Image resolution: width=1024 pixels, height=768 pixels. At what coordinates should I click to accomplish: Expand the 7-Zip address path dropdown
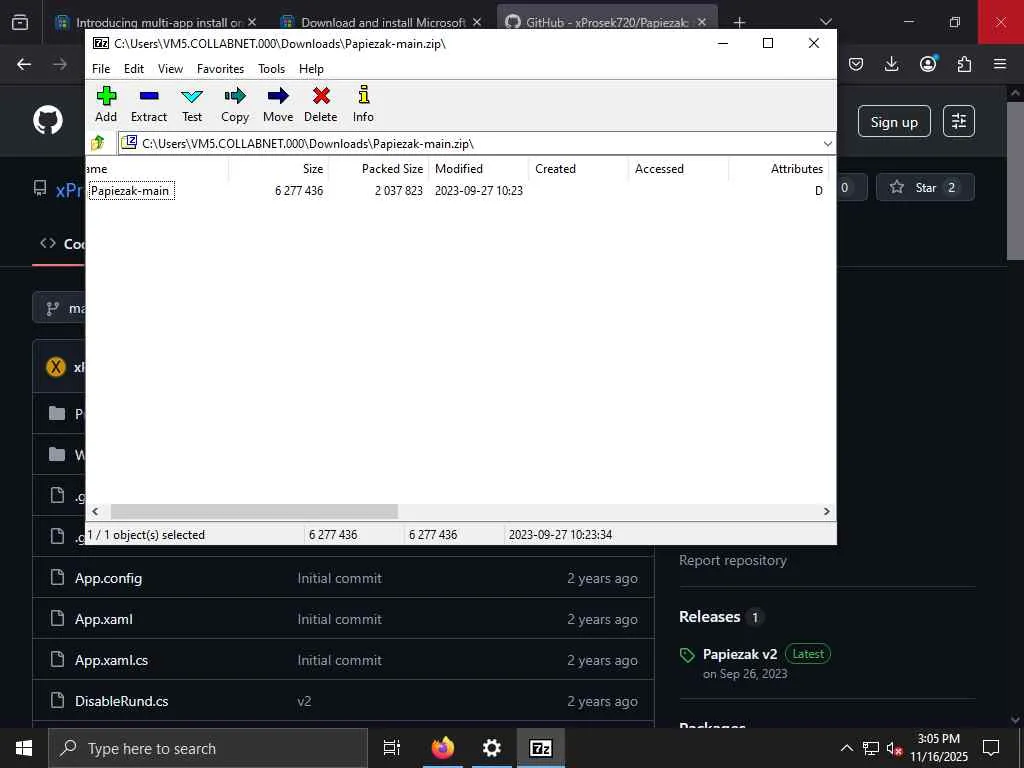[827, 144]
